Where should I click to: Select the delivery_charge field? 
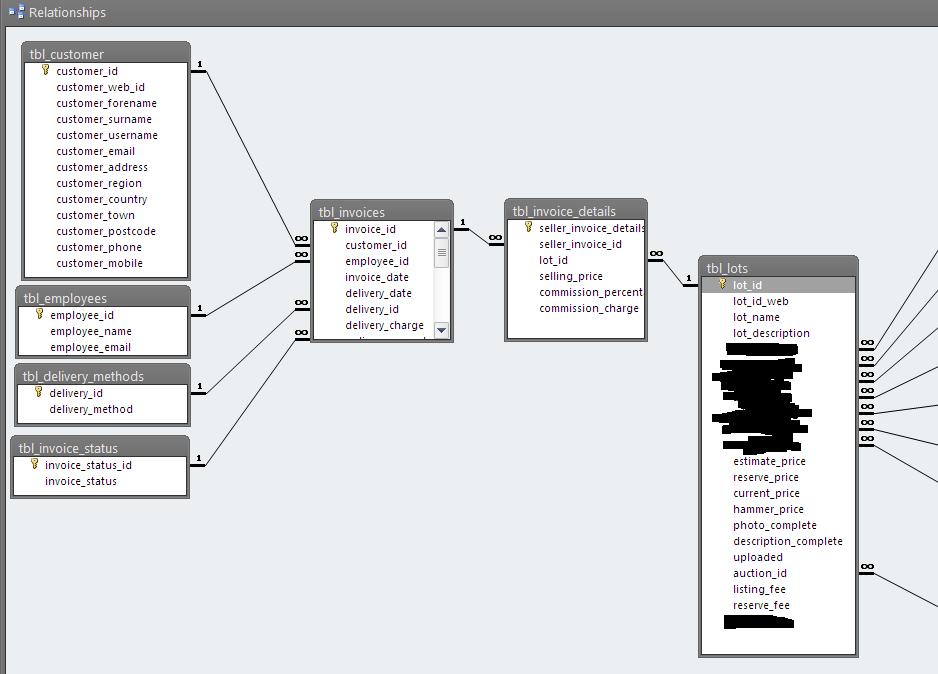click(384, 325)
